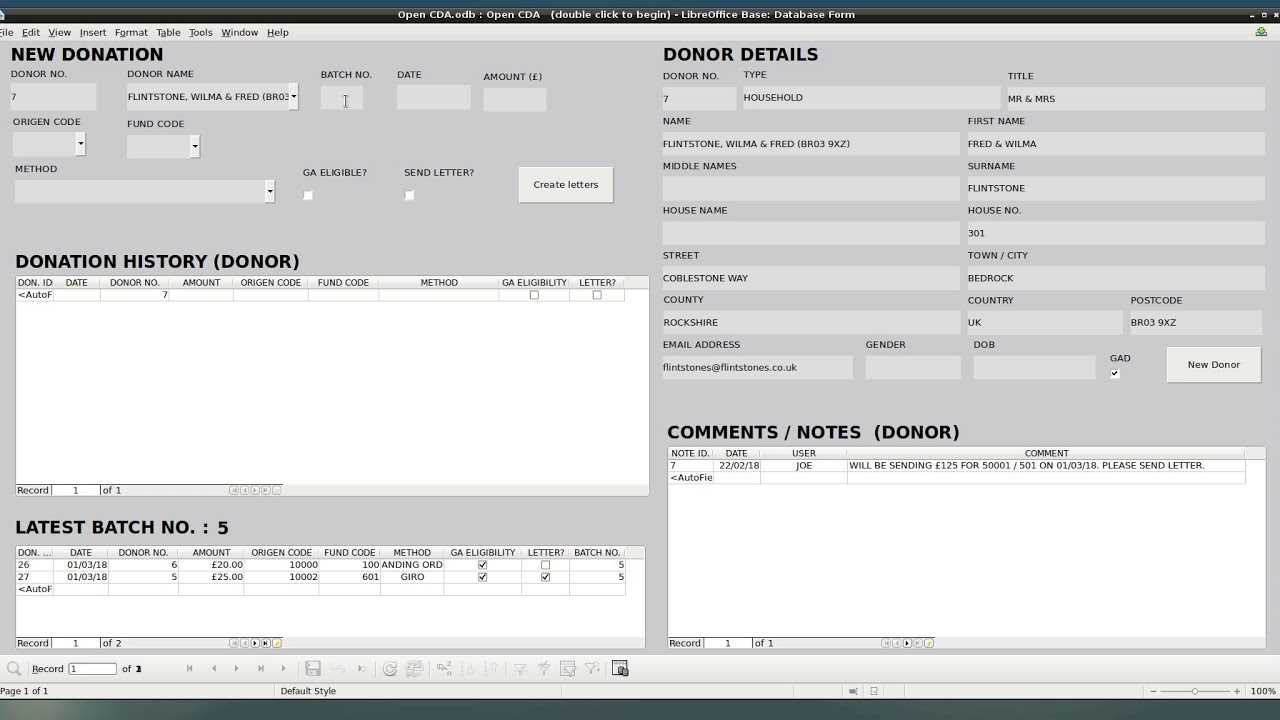1280x720 pixels.
Task: Zoom out with the minus icon
Action: pos(1153,691)
